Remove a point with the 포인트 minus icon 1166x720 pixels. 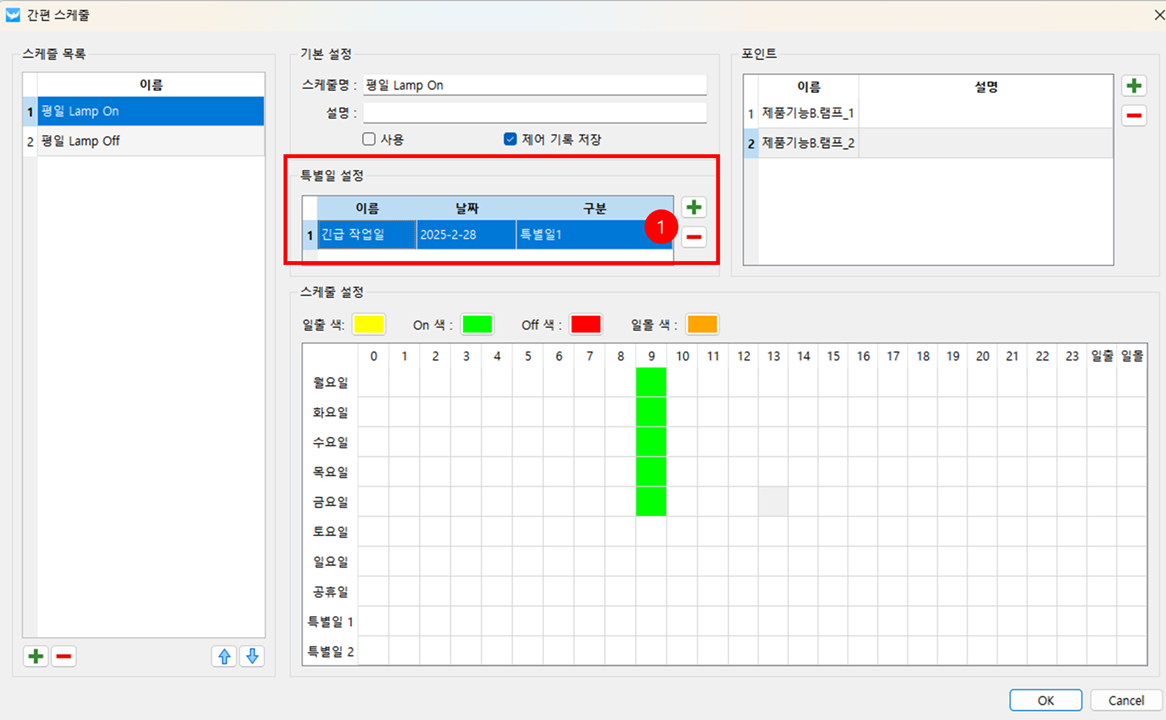(x=1134, y=116)
